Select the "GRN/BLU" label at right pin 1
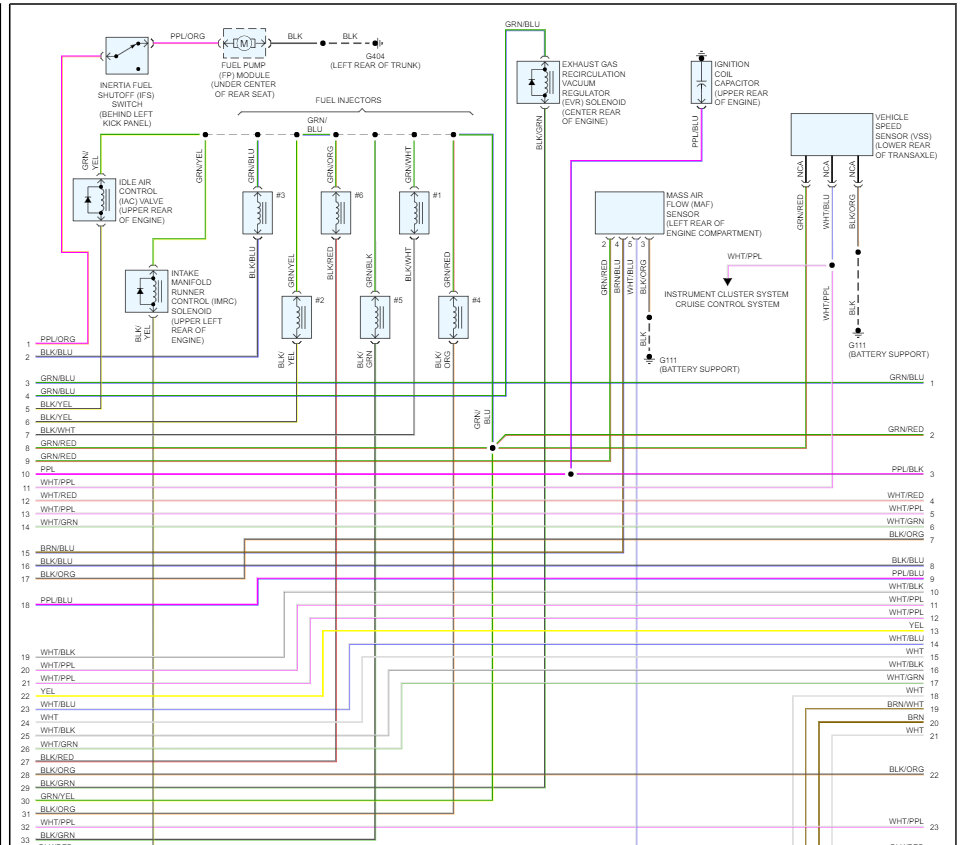Image resolution: width=960 pixels, height=845 pixels. point(906,377)
